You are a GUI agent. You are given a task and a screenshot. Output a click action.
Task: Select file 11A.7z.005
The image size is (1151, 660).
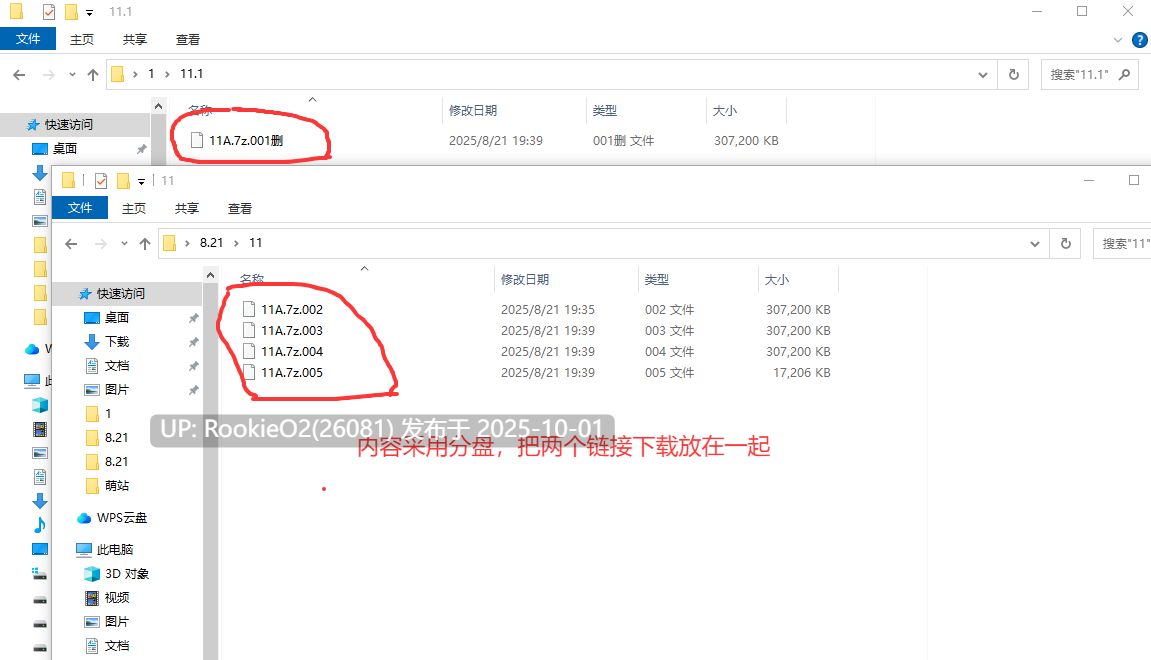tap(291, 372)
